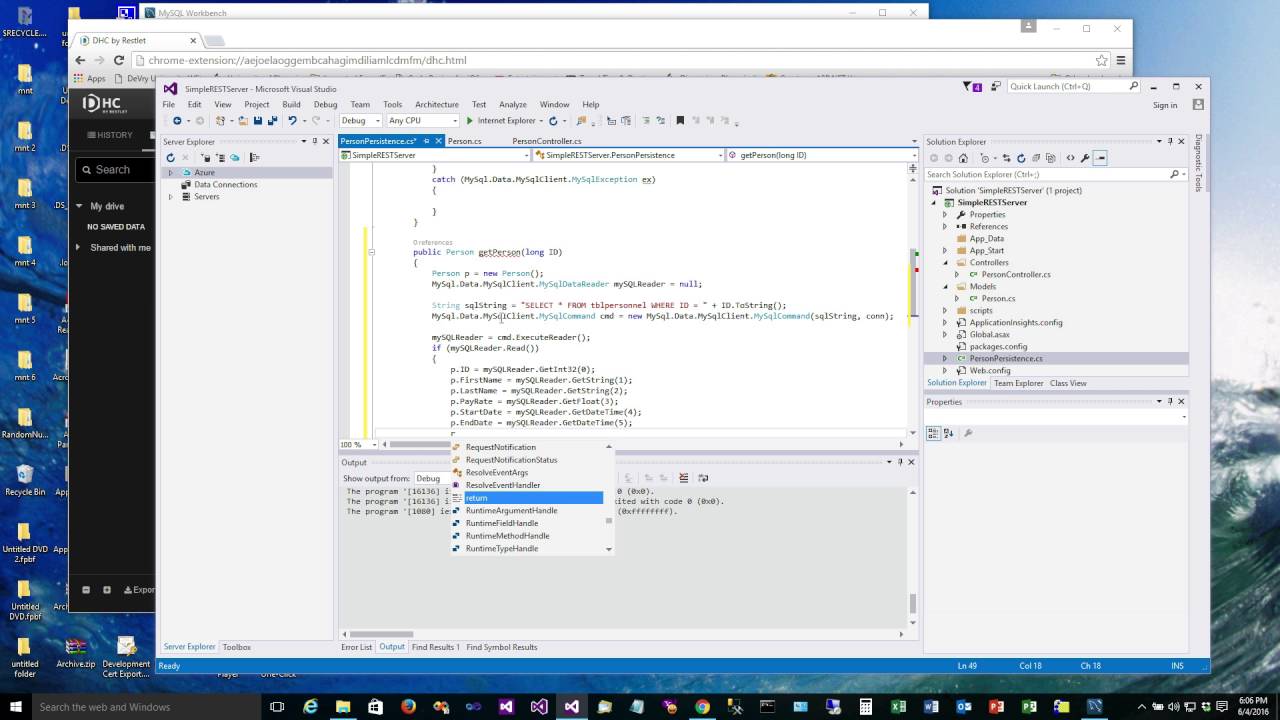Expand the Servers node in Server Explorer
Image resolution: width=1280 pixels, height=720 pixels.
click(x=171, y=196)
